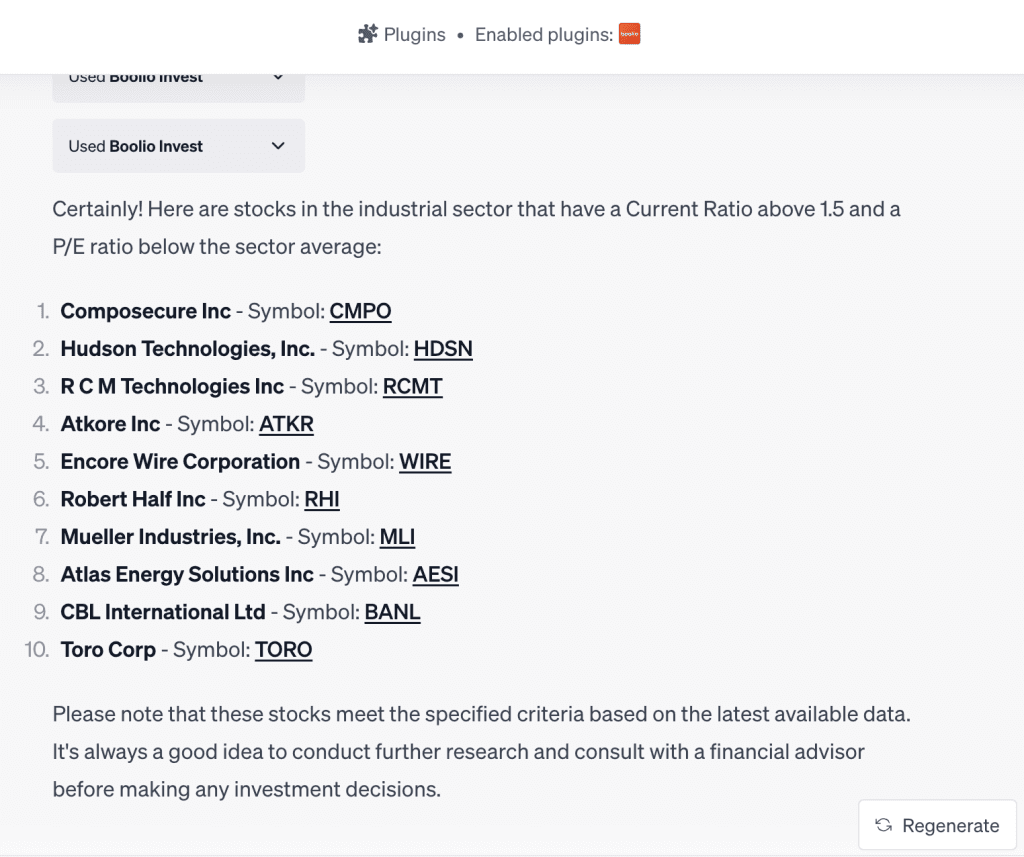The width and height of the screenshot is (1024, 857).
Task: Click the 'Please note that these stocks' disclaimer
Action: tap(481, 751)
